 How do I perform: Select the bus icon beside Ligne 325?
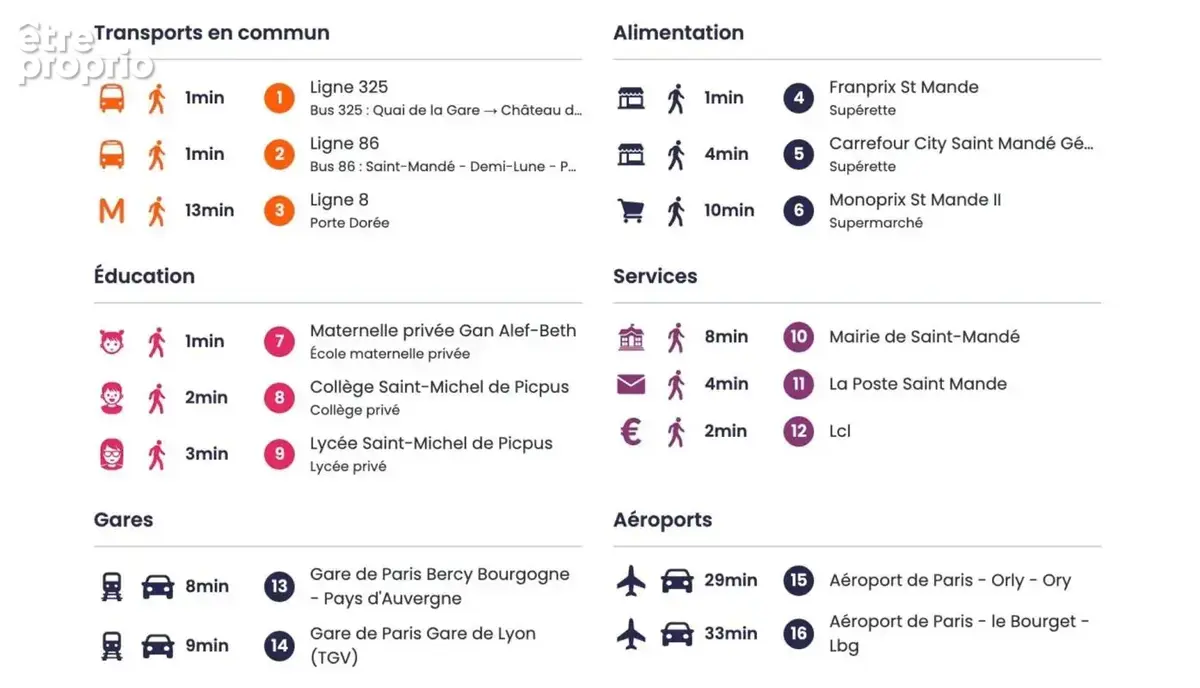click(x=112, y=98)
